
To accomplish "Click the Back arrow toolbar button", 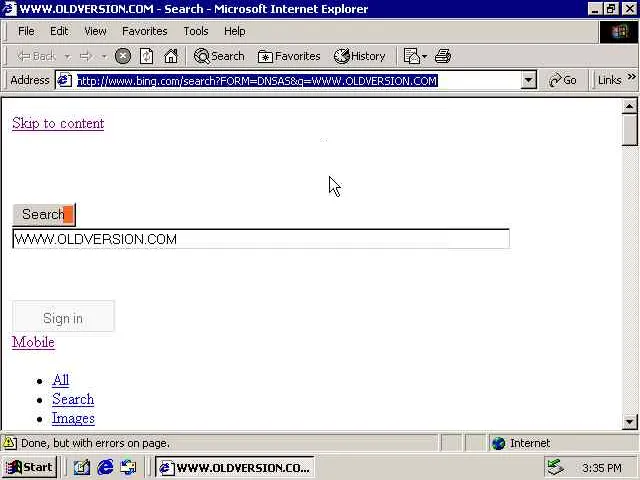I will pyautogui.click(x=36, y=56).
